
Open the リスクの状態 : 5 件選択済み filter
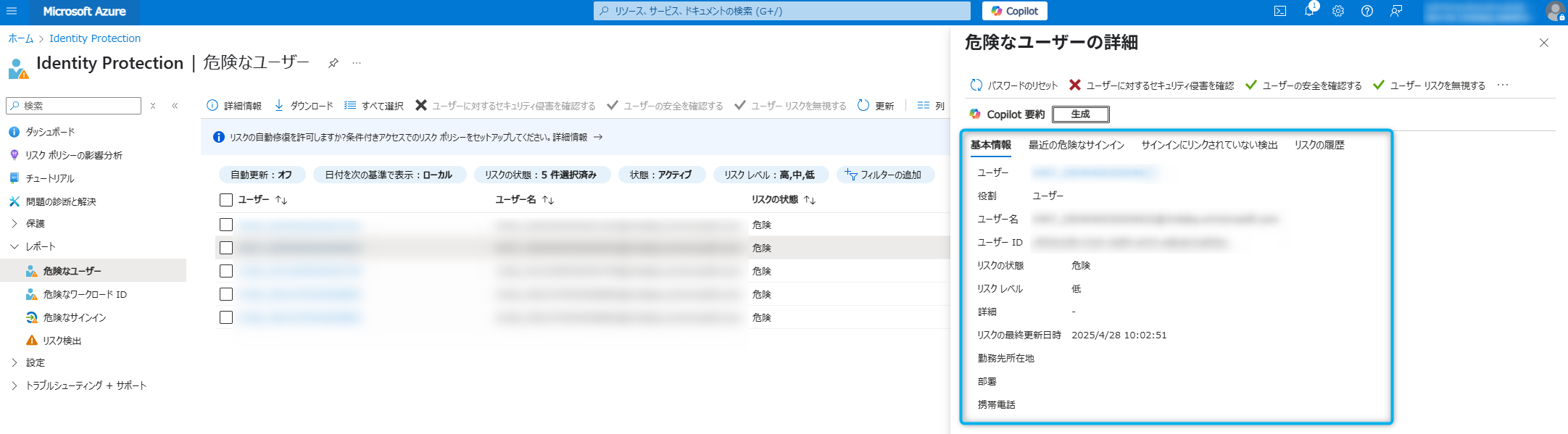tap(541, 175)
